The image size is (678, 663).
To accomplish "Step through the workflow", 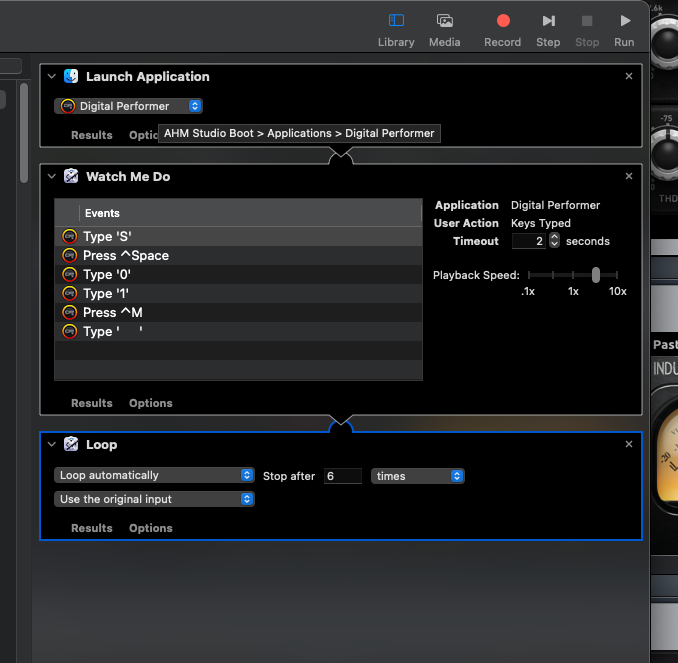I will pyautogui.click(x=548, y=30).
